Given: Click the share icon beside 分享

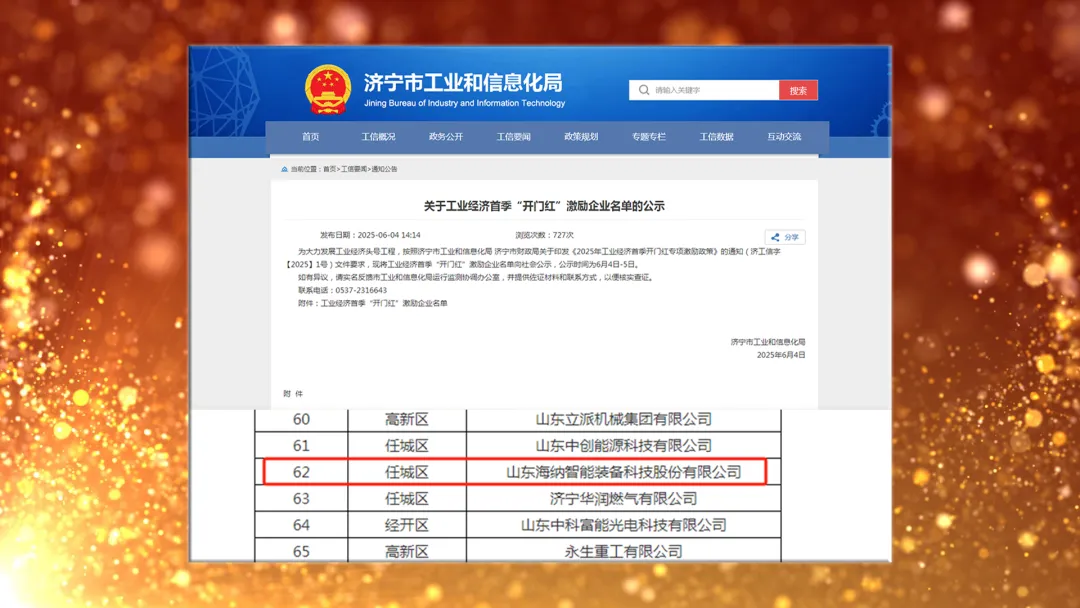Looking at the screenshot, I should coord(776,237).
